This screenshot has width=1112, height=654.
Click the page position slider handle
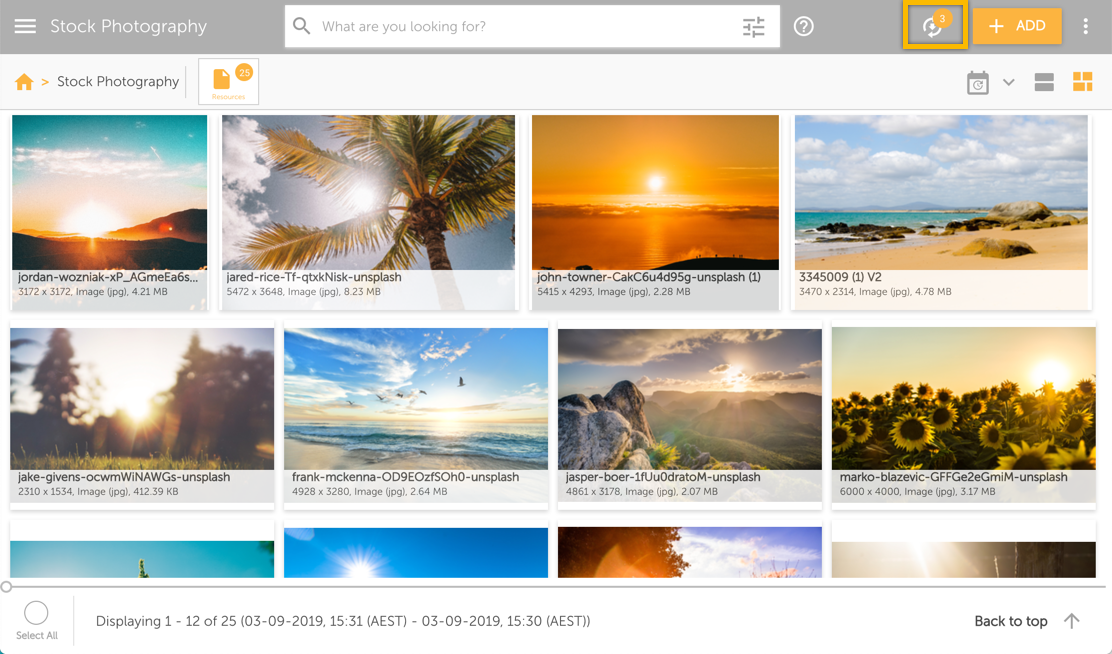pyautogui.click(x=6, y=587)
